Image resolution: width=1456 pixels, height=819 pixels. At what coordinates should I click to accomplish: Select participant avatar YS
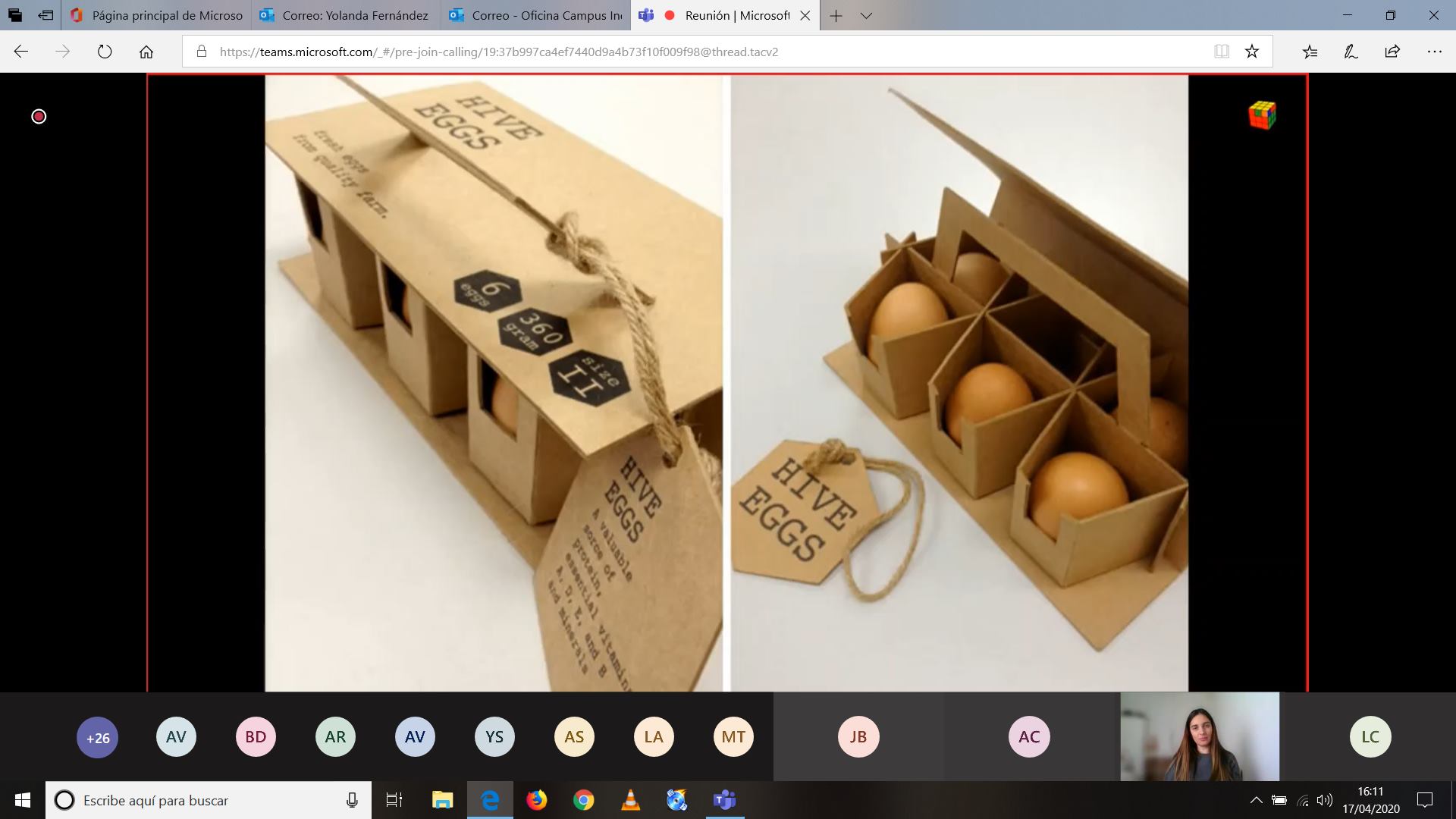pyautogui.click(x=494, y=736)
